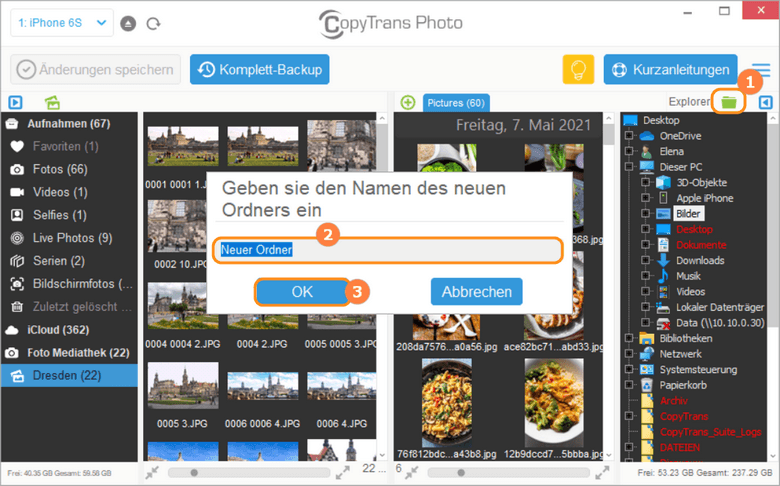Open the Zuletzt gelöscht album
Viewport: 780px width, 486px height.
point(69,306)
